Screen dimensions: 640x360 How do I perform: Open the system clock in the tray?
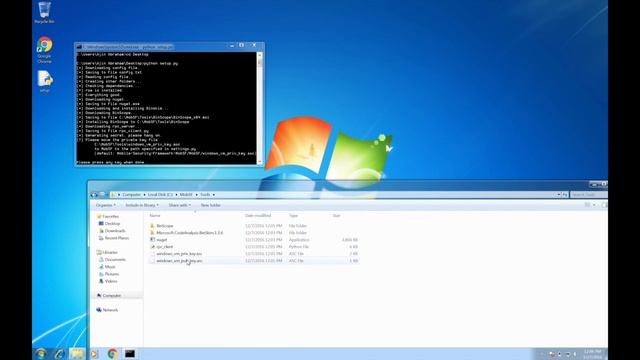point(592,353)
